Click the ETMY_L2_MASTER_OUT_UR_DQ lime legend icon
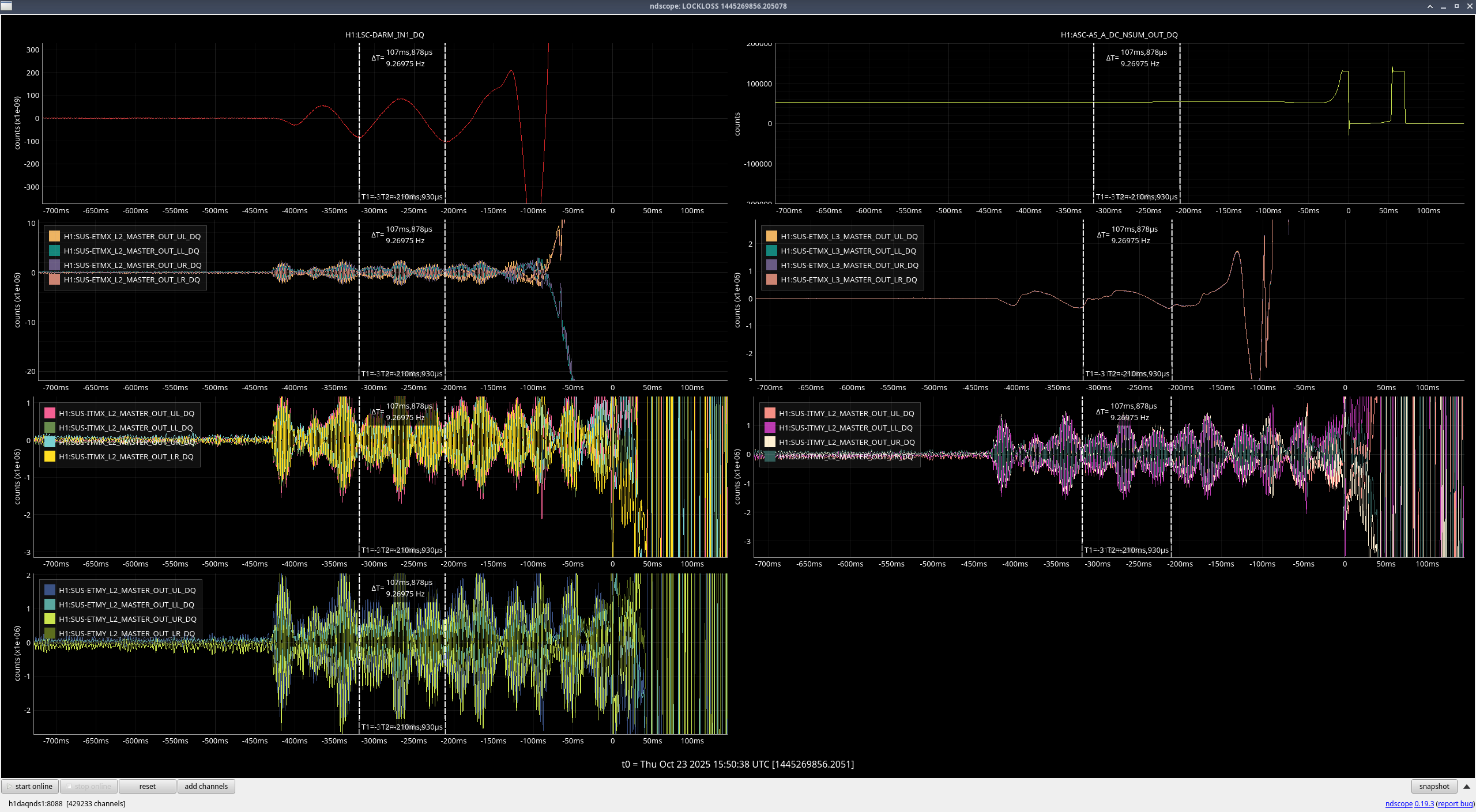1476x812 pixels. 50,619
